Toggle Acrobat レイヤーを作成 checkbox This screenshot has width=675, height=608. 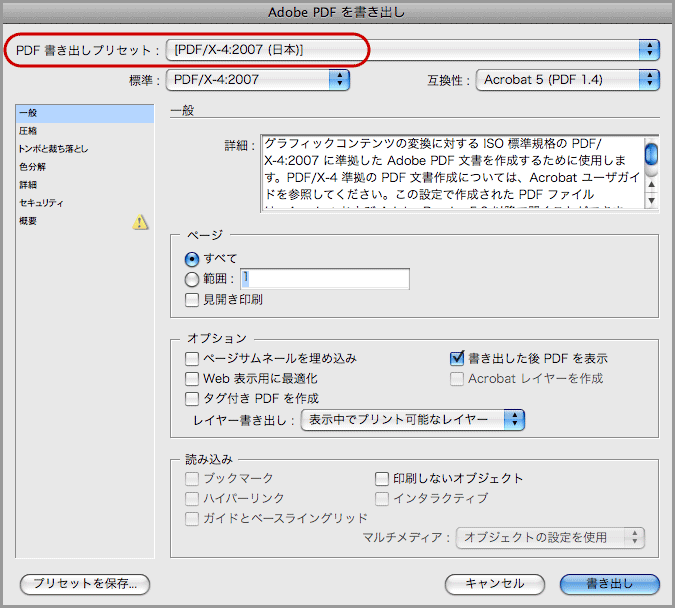point(457,379)
